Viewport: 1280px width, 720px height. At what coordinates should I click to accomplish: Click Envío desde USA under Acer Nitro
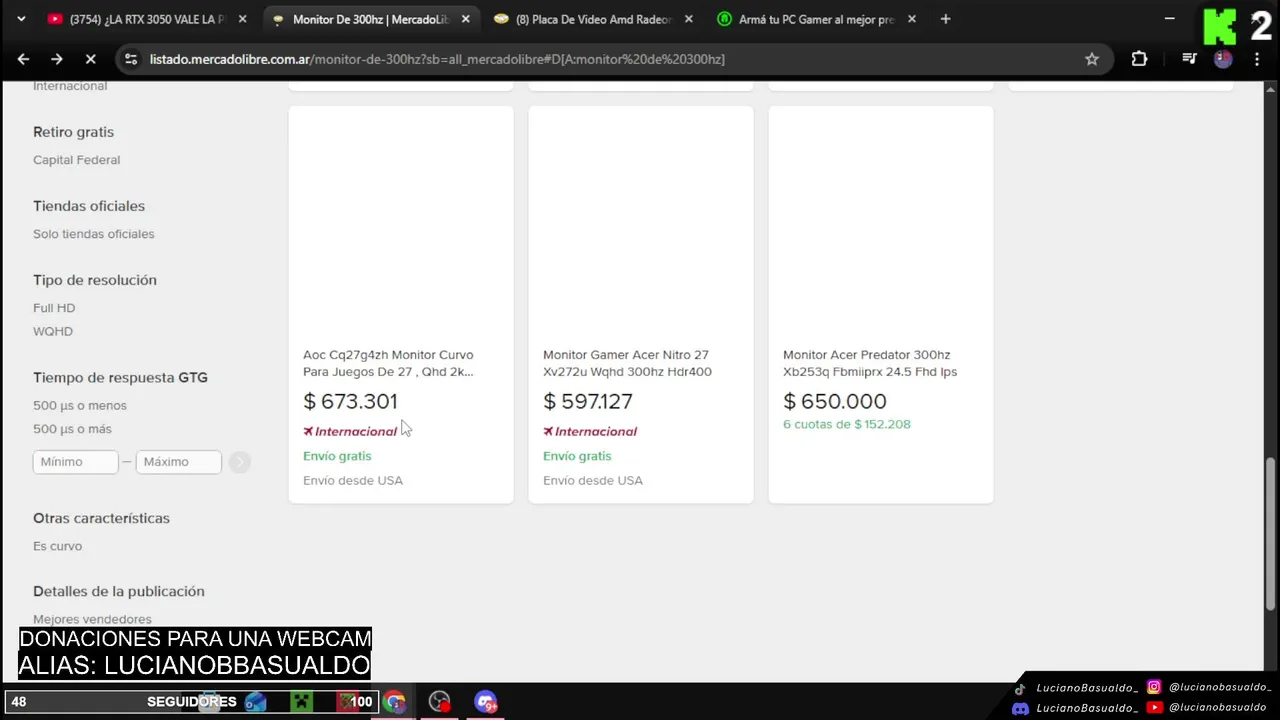[593, 481]
